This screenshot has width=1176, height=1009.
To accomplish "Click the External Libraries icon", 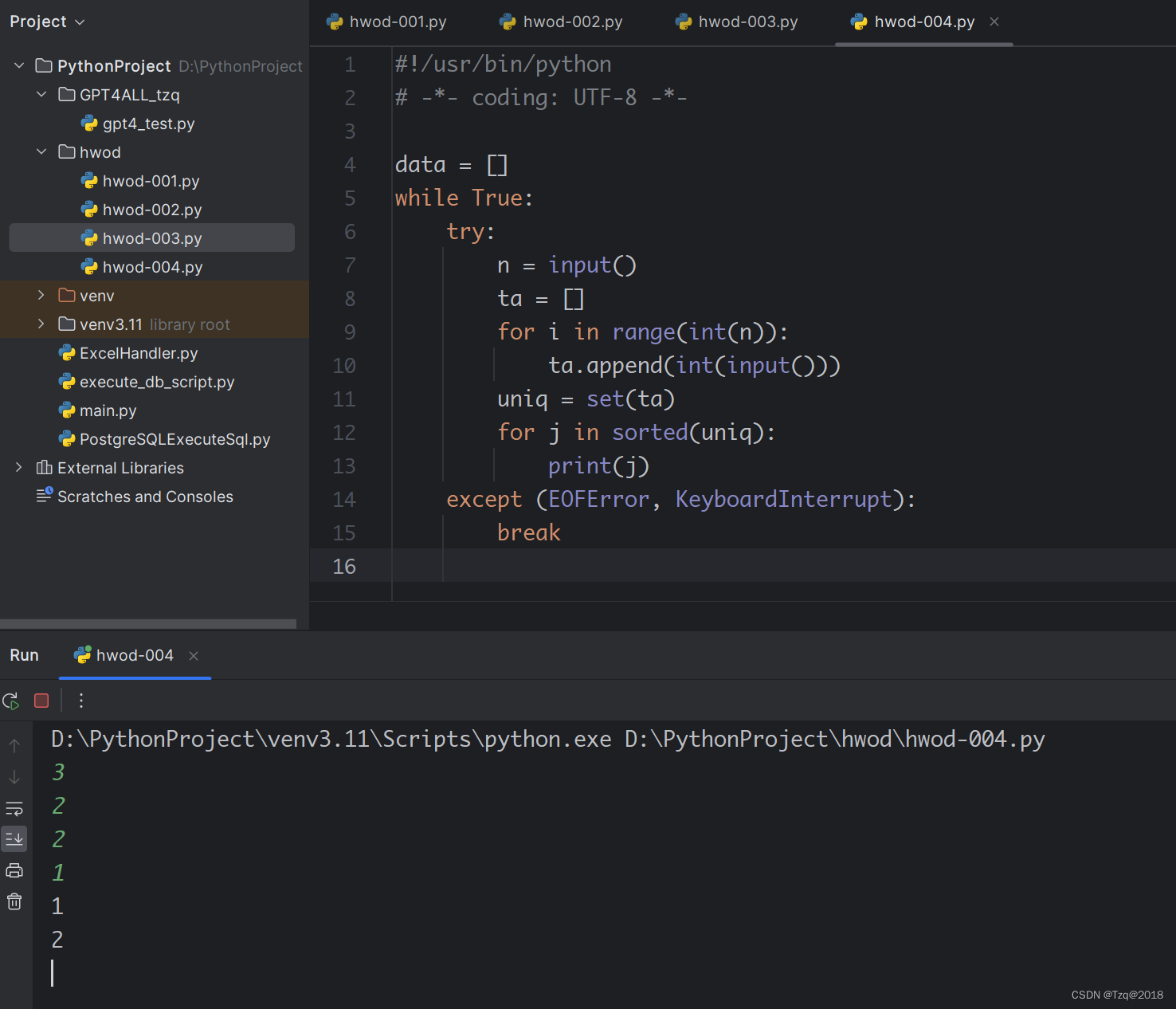I will click(45, 467).
